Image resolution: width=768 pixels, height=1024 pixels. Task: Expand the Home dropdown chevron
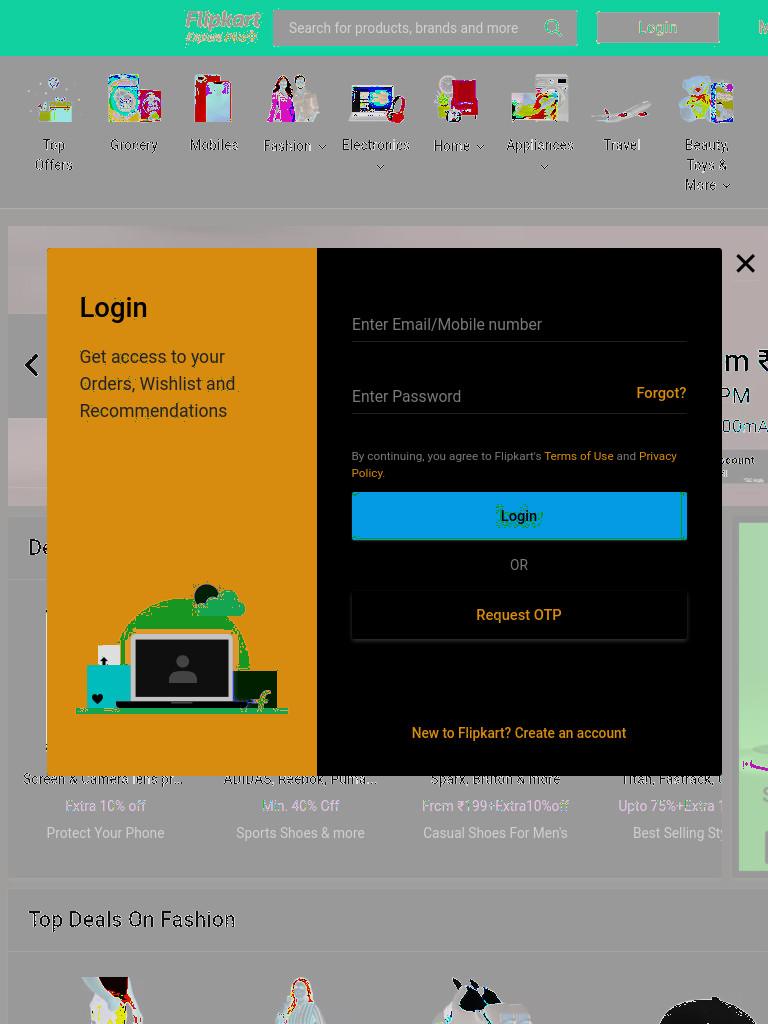[480, 147]
